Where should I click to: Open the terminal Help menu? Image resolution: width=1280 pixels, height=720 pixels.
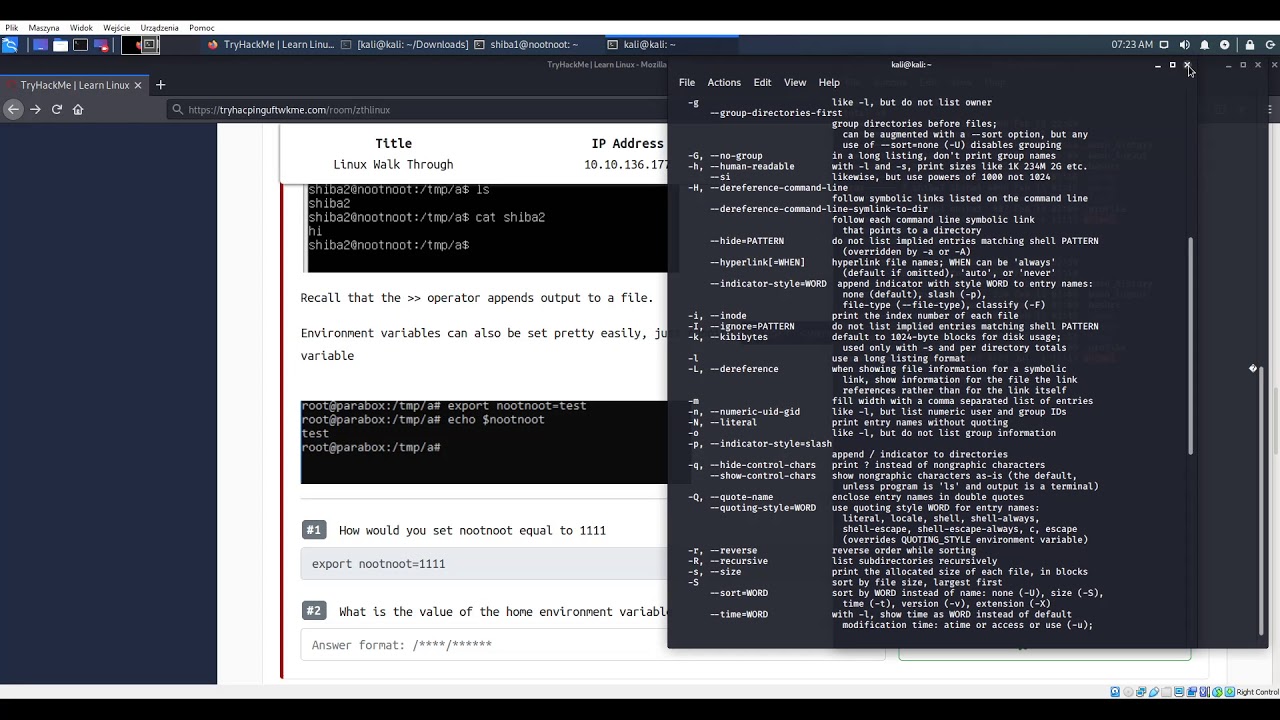[x=829, y=82]
